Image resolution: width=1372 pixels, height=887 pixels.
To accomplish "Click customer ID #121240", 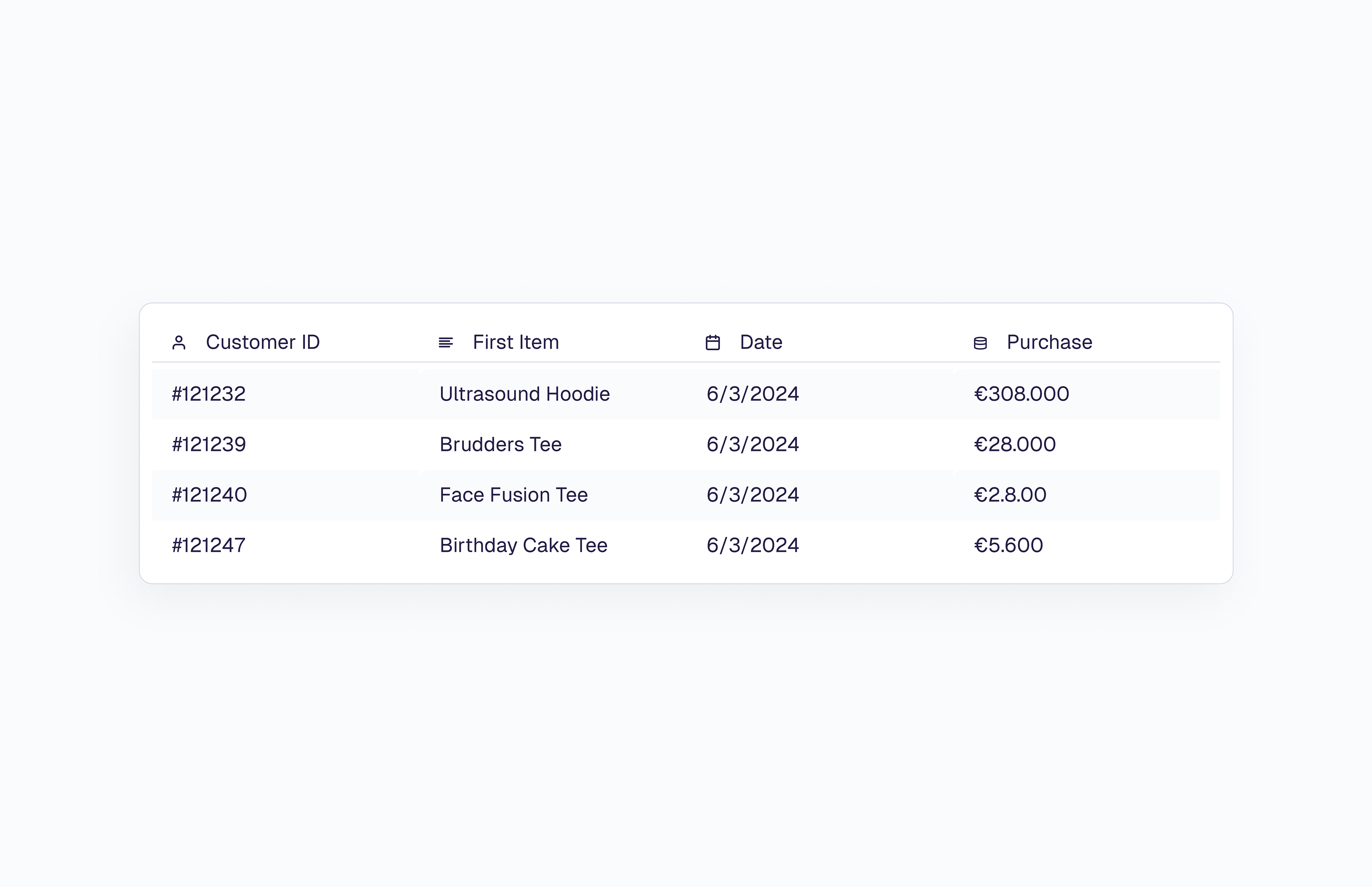I will (210, 495).
